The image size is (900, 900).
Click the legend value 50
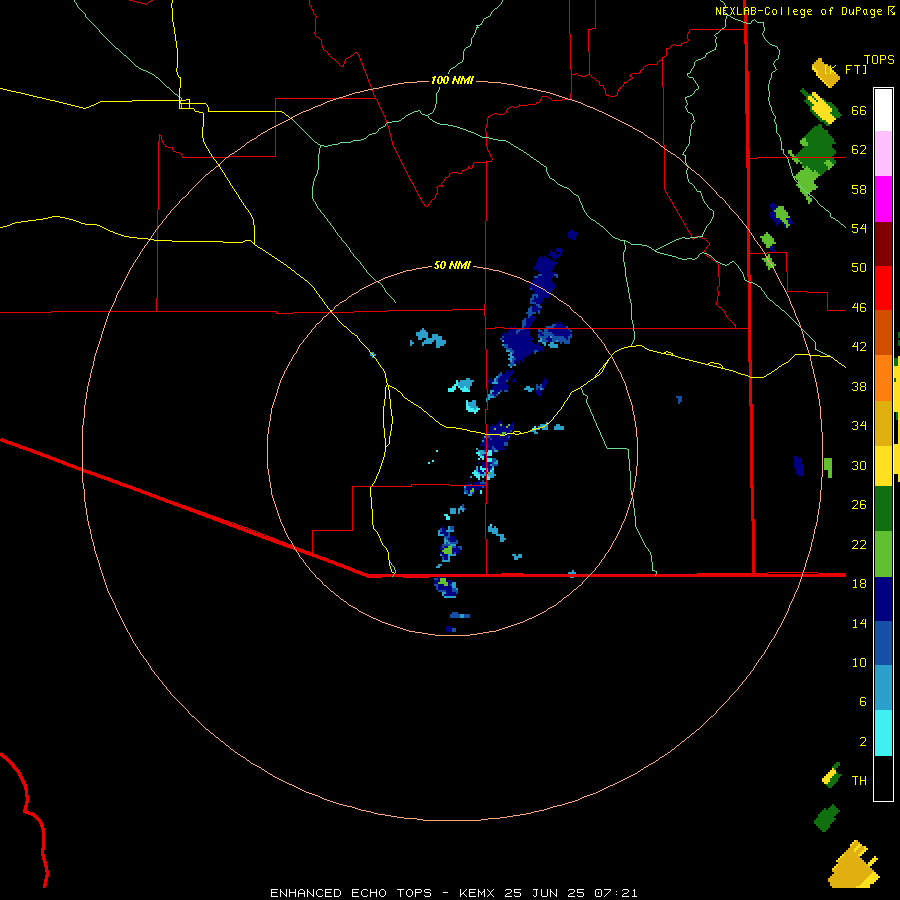859,267
